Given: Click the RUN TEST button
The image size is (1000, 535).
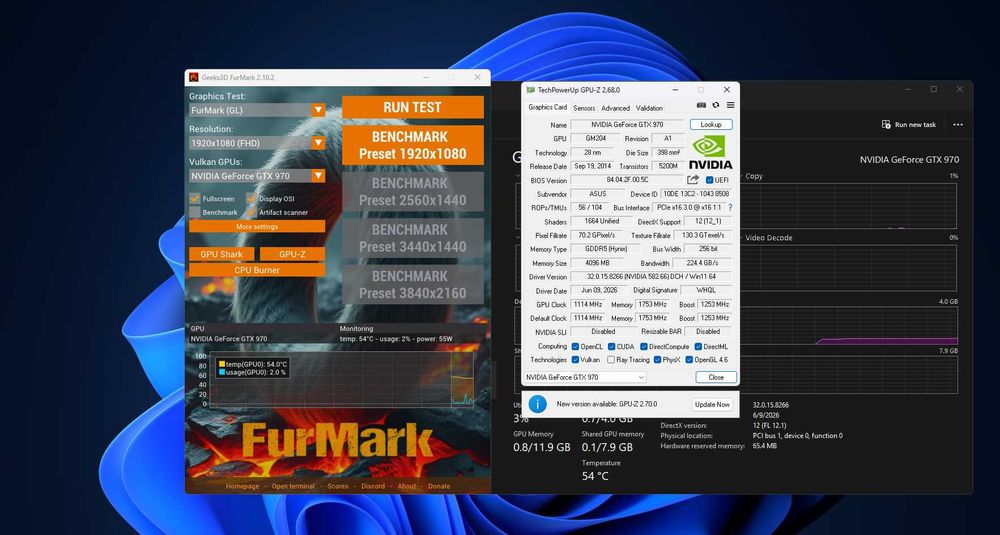Looking at the screenshot, I should pos(413,107).
